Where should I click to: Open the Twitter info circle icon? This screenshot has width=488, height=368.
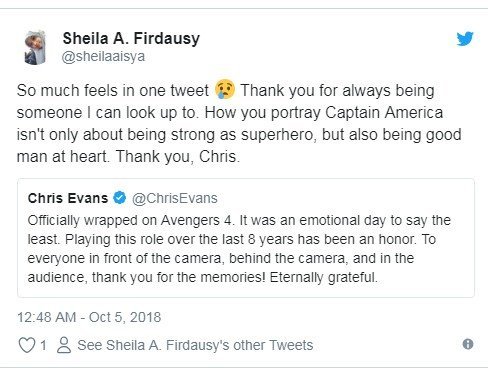pyautogui.click(x=468, y=344)
